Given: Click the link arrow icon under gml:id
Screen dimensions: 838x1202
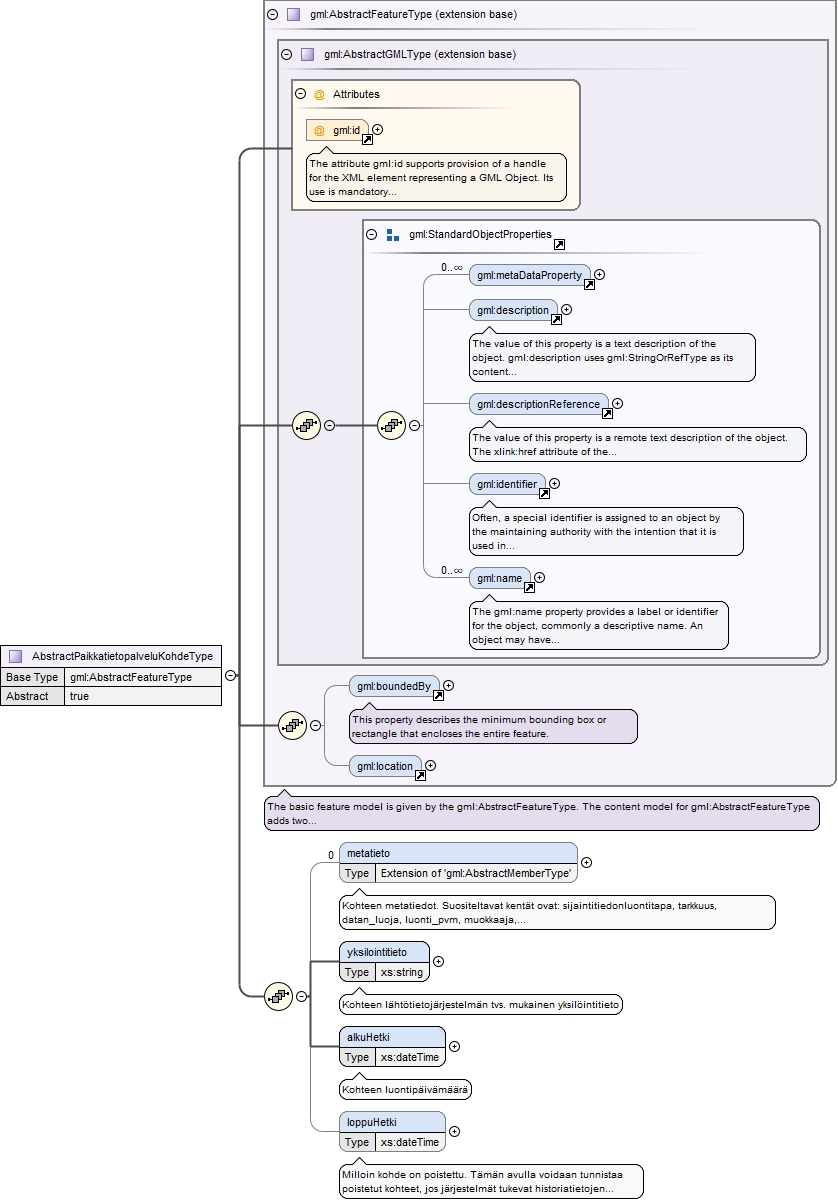Looking at the screenshot, I should point(367,140).
